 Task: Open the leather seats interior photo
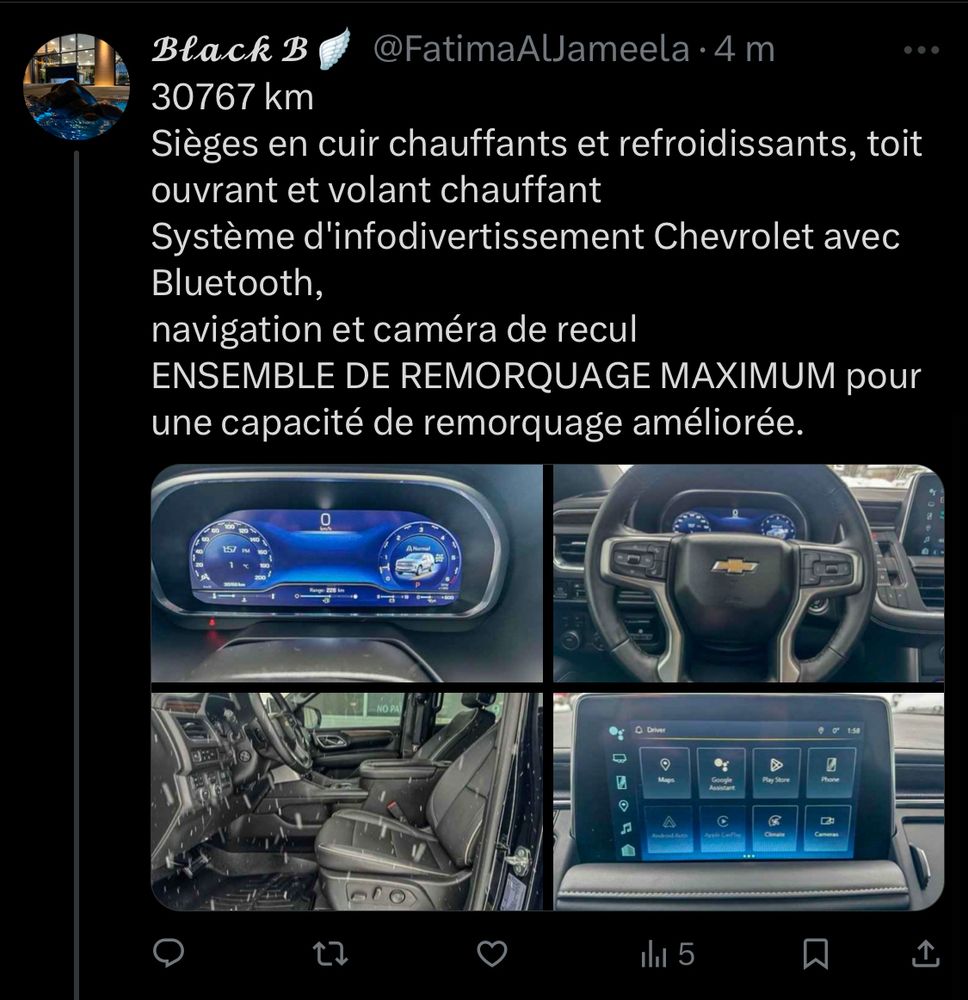[x=347, y=801]
